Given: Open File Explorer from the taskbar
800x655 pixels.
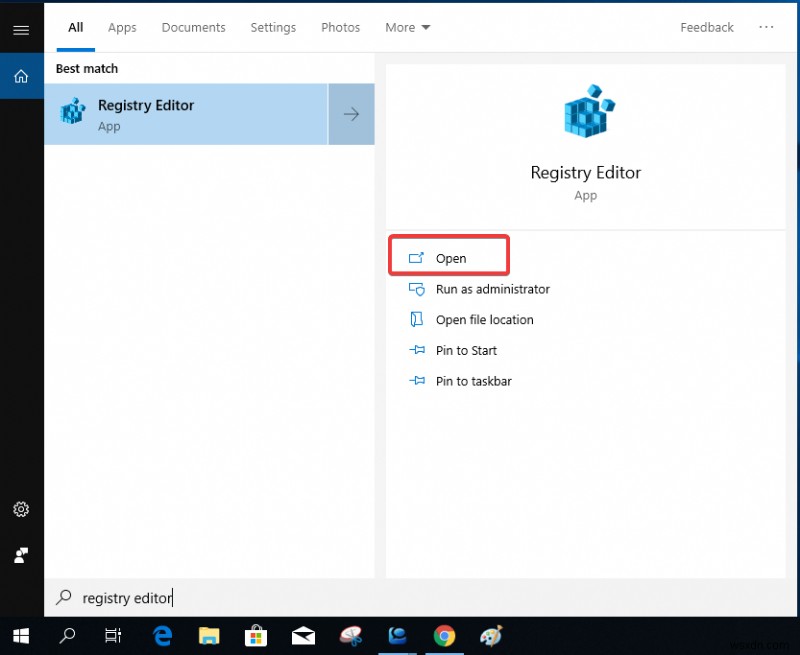Looking at the screenshot, I should pos(209,636).
